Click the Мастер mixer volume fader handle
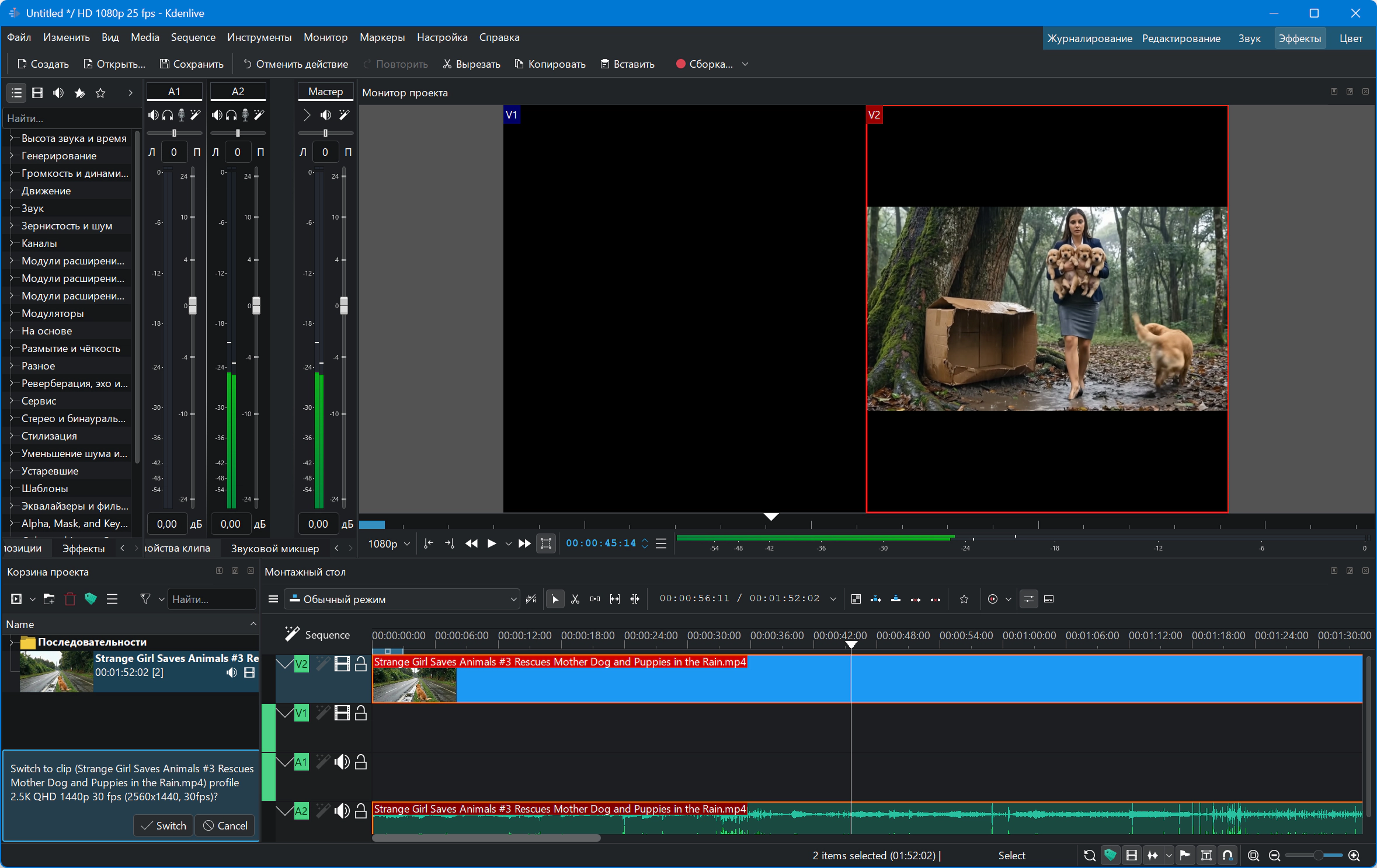Image resolution: width=1377 pixels, height=868 pixels. [344, 305]
